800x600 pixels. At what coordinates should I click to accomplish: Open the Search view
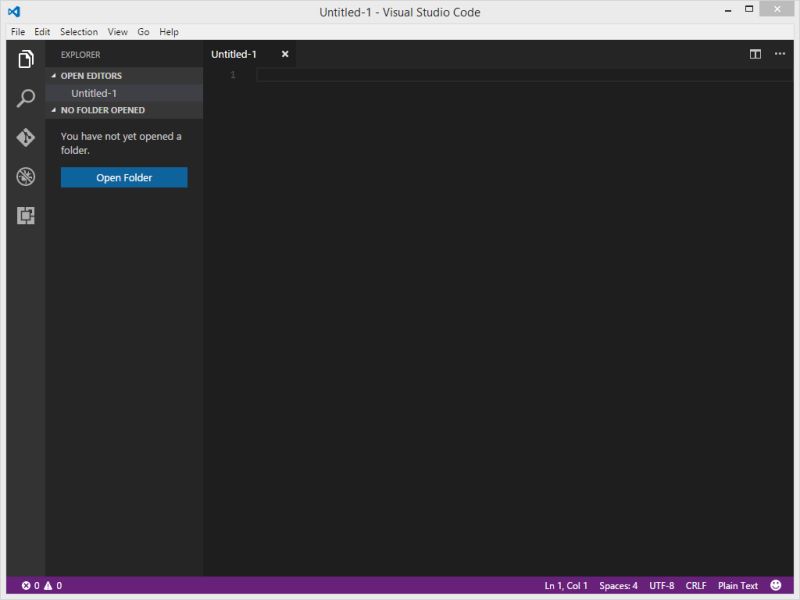(x=25, y=96)
